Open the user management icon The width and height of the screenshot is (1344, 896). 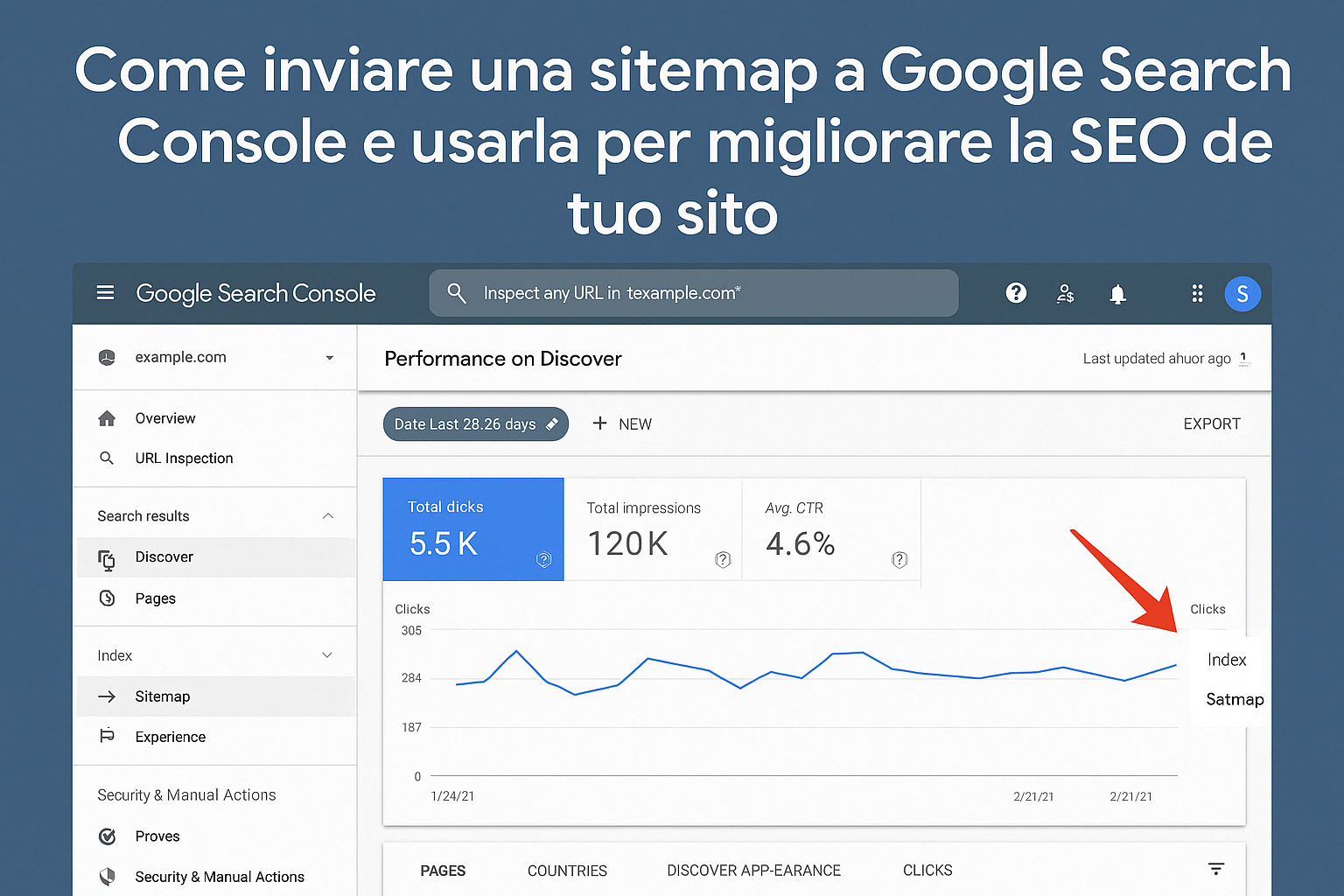click(1065, 294)
